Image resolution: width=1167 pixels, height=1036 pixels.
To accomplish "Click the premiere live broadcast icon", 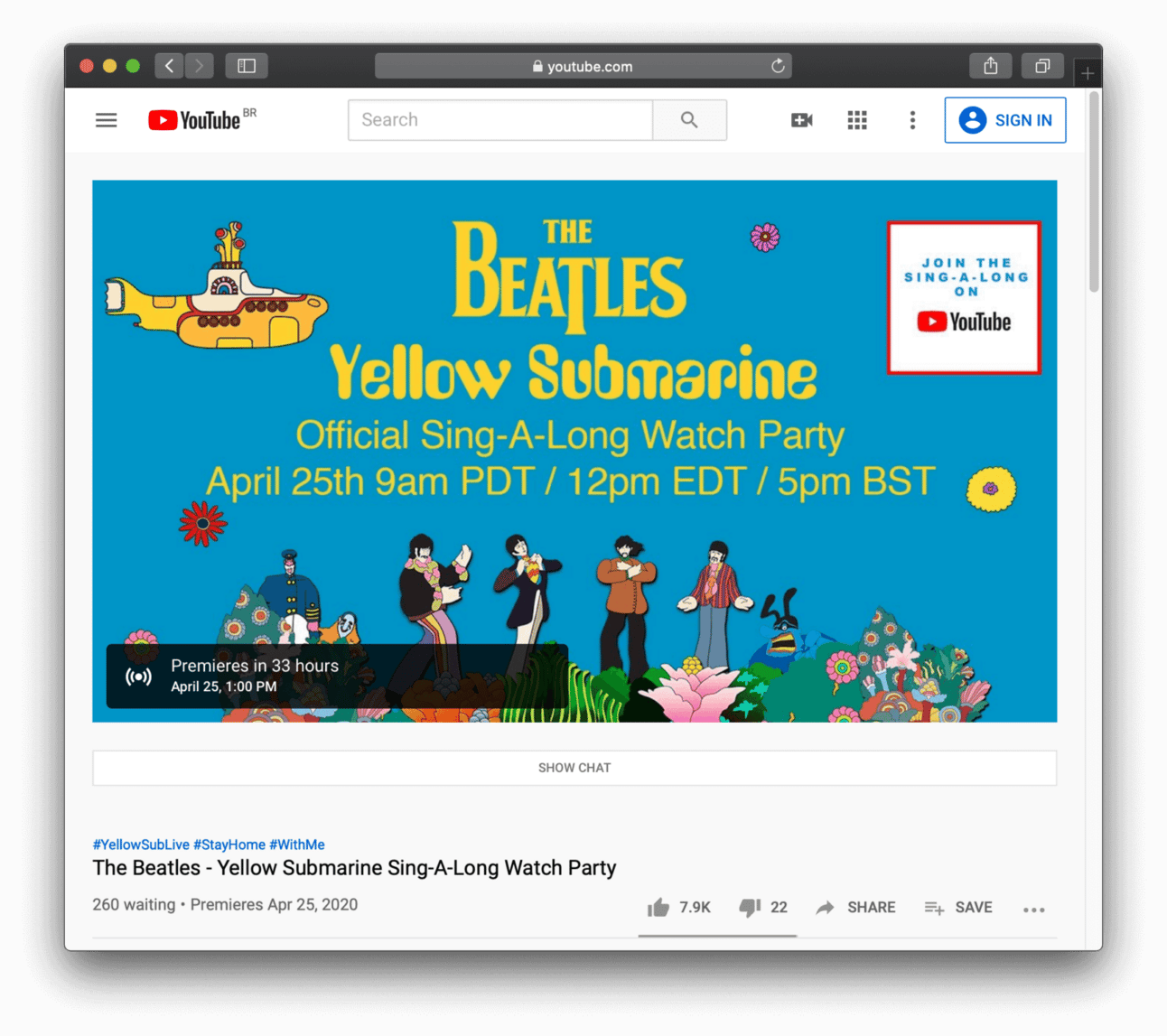I will point(138,677).
